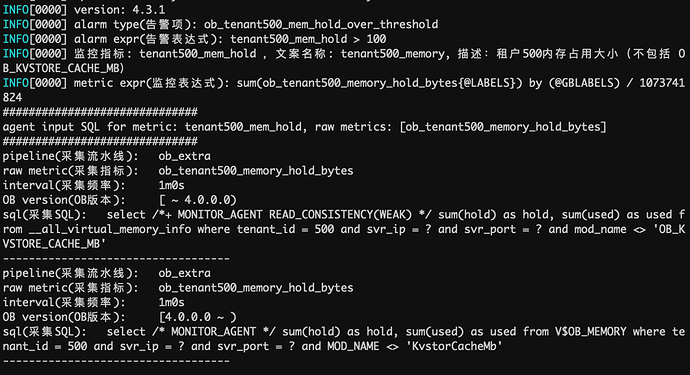Click the version 4.3.1 text
Viewport: 690px width, 375px height.
coord(119,10)
